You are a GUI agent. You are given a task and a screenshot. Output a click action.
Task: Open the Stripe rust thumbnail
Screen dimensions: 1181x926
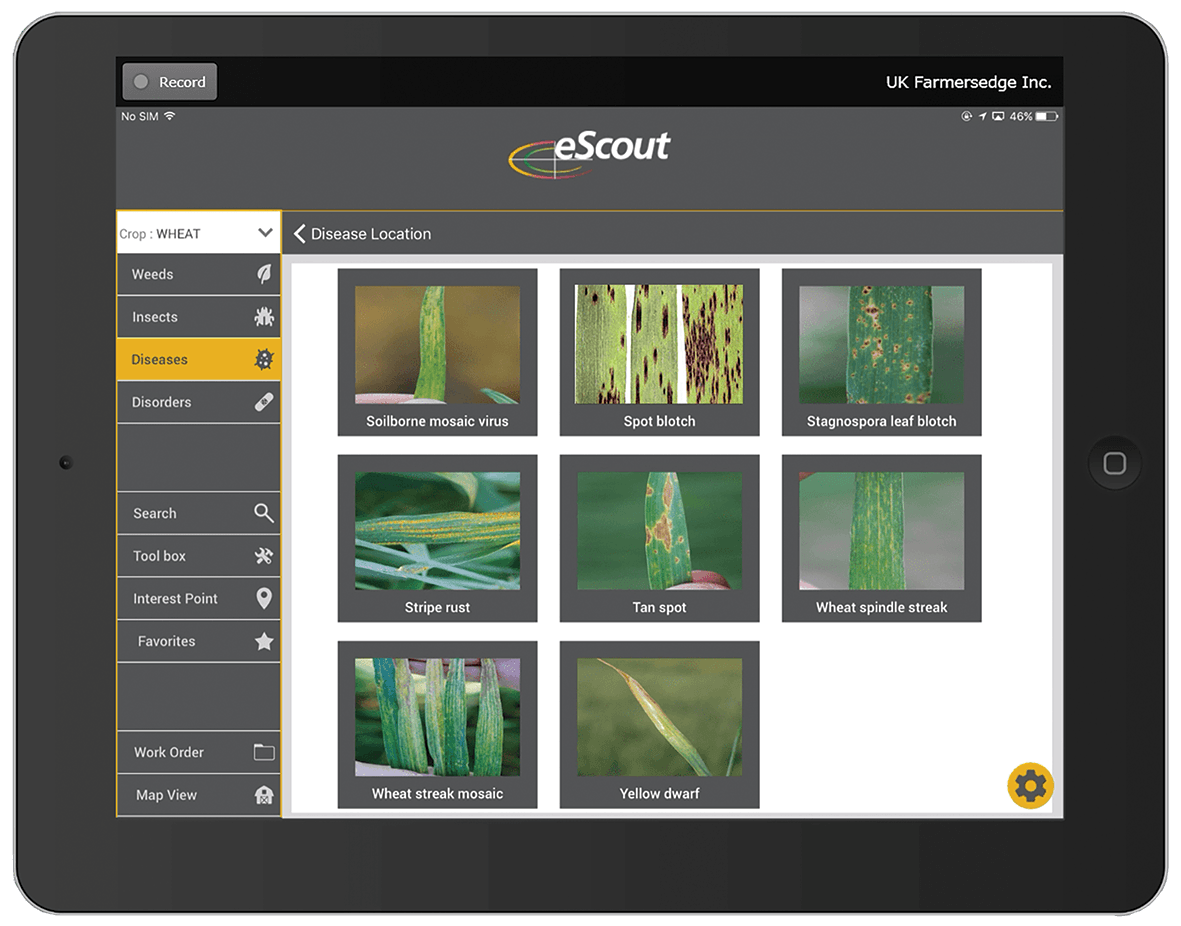click(437, 531)
